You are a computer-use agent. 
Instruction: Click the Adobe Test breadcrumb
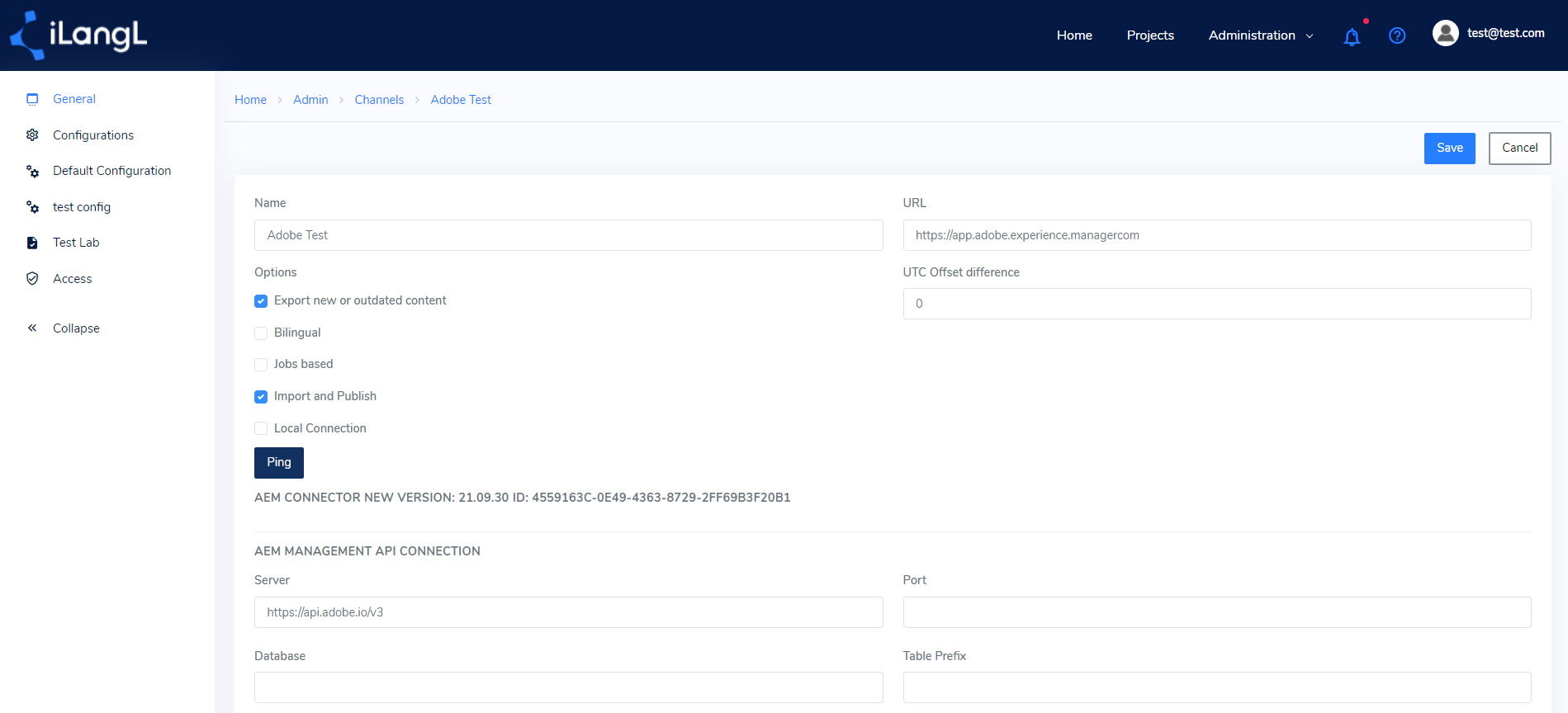click(x=461, y=100)
